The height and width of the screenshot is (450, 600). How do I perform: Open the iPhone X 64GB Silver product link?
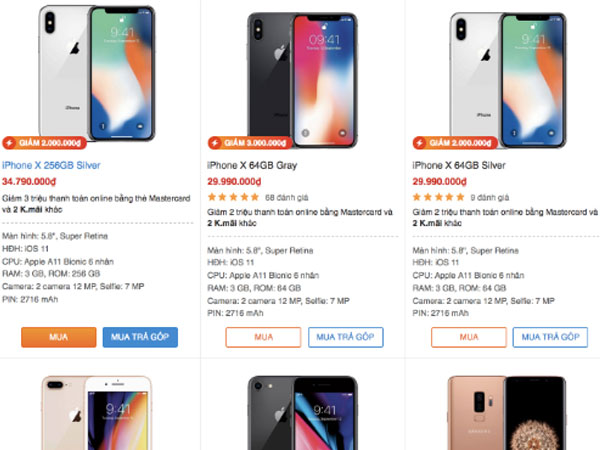[x=461, y=164]
